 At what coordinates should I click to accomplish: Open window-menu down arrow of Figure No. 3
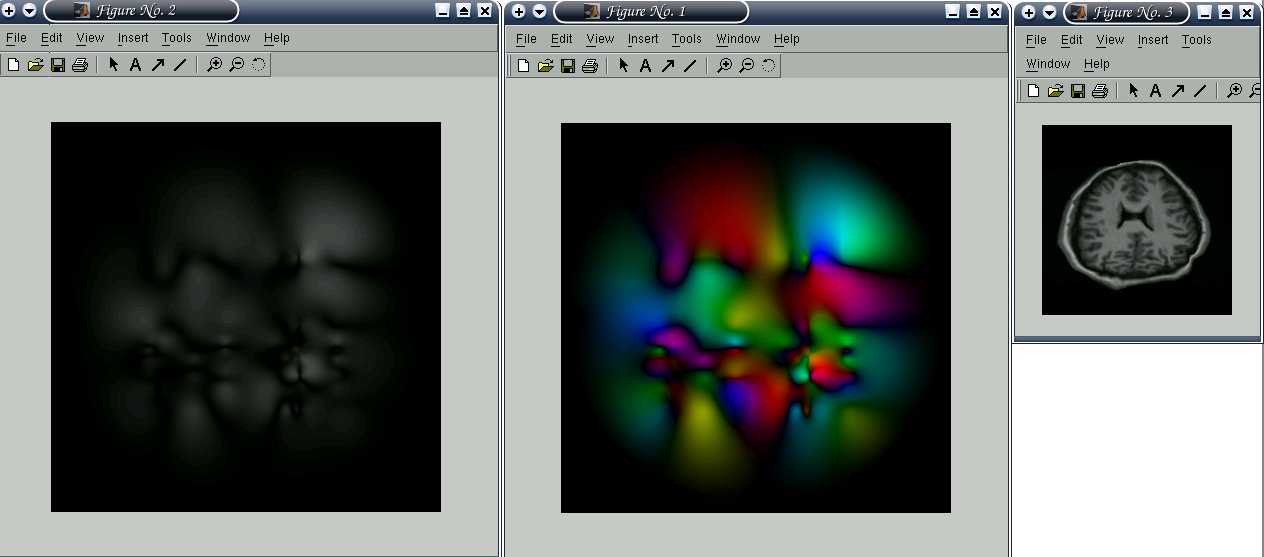1049,12
